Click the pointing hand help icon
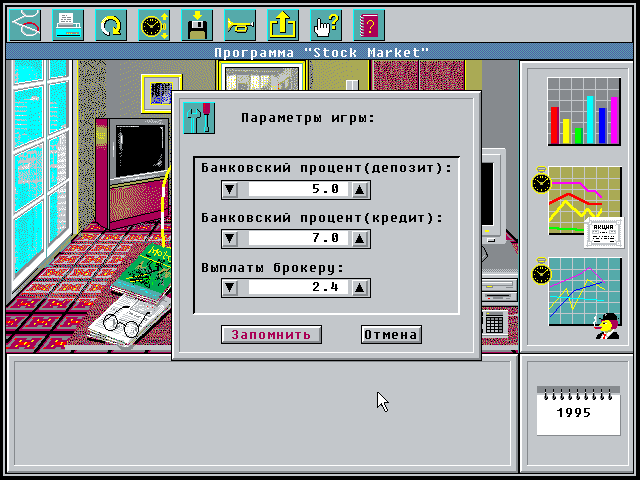Image resolution: width=640 pixels, height=480 pixels. click(326, 25)
